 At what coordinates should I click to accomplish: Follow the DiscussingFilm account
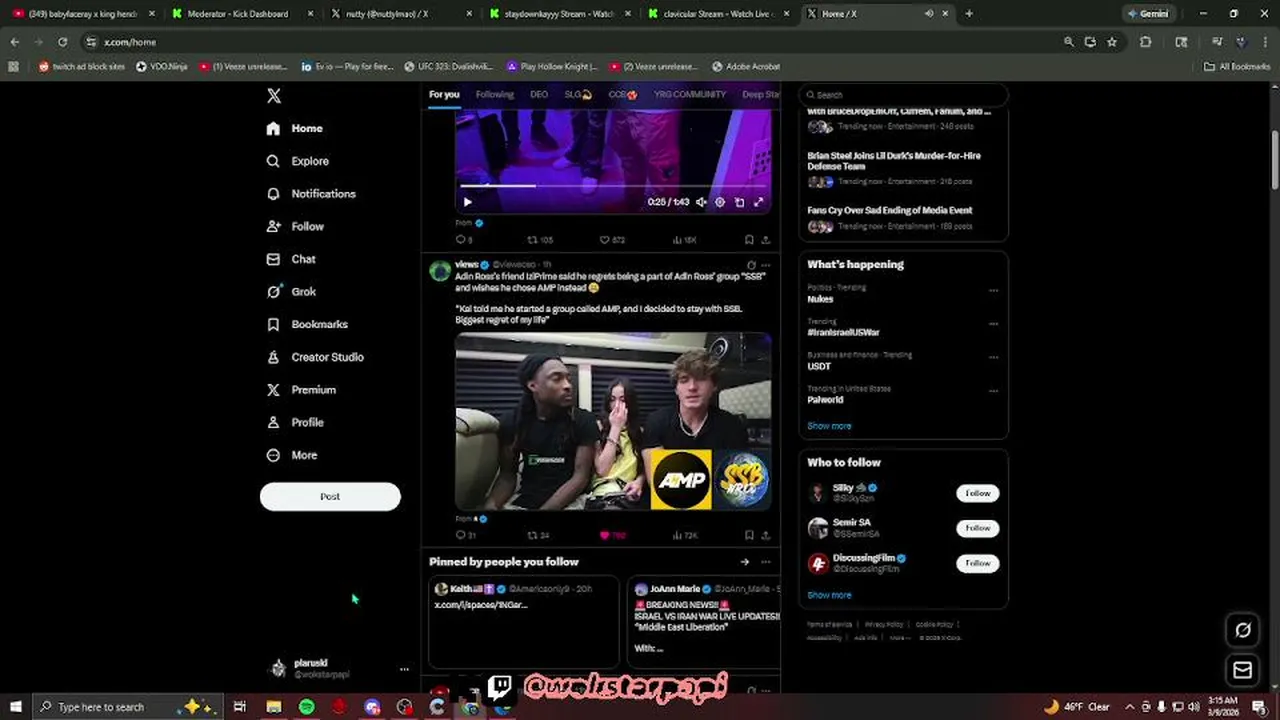(977, 563)
